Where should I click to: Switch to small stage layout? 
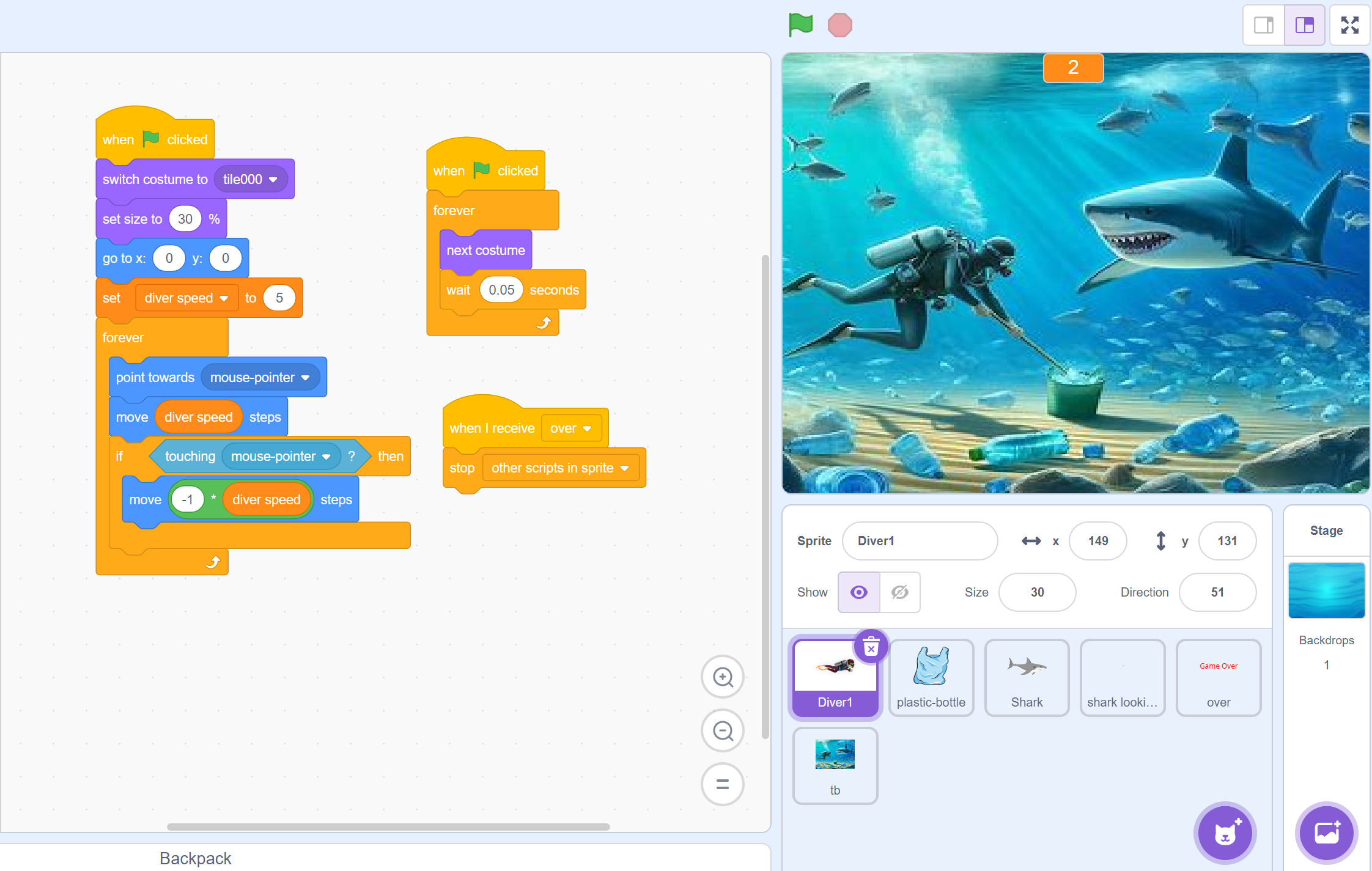1264,25
